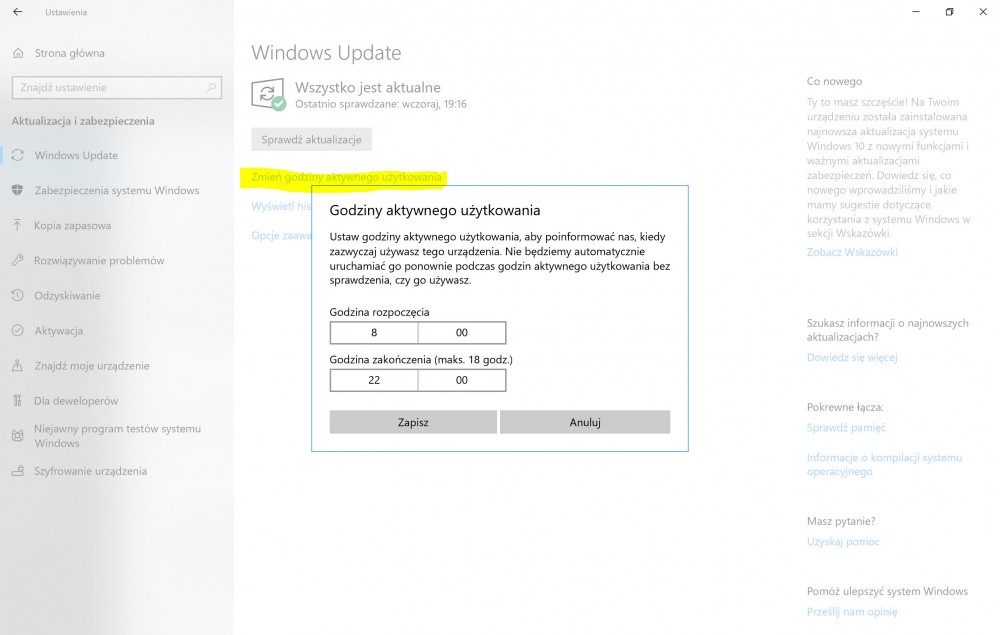Click the home icon beside Strona główna
Viewport: 1000px width, 635px height.
pos(18,53)
